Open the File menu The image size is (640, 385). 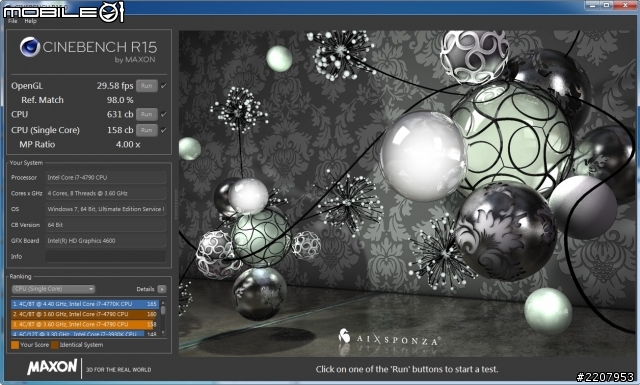pyautogui.click(x=13, y=21)
